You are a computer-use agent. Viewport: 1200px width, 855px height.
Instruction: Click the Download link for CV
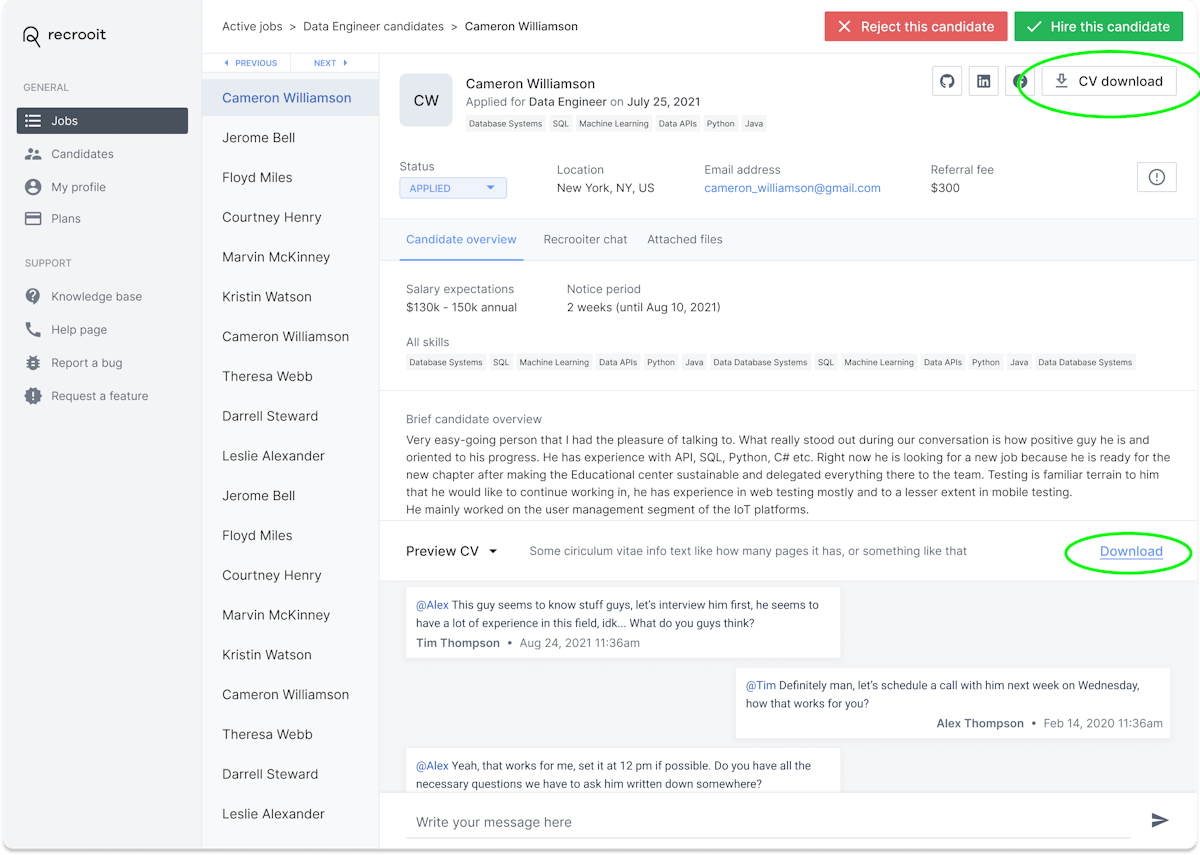[1131, 551]
